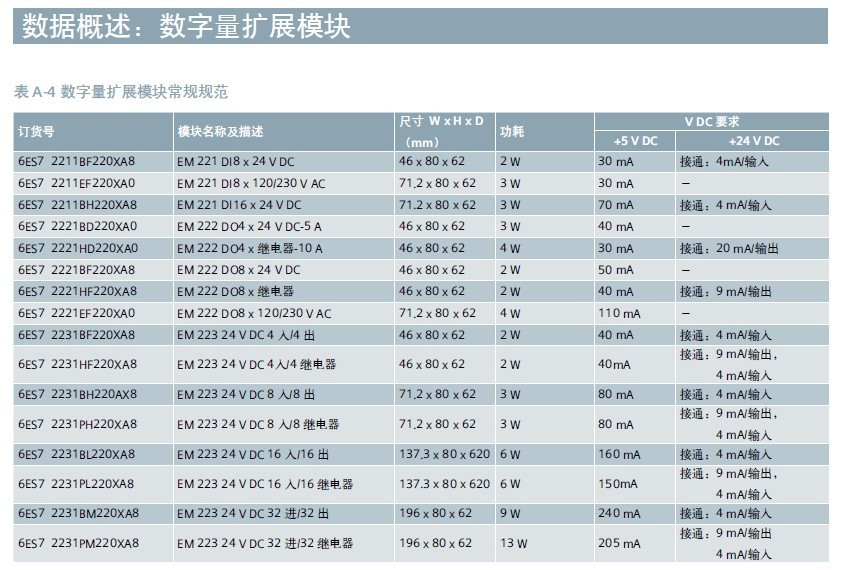Click 71.2 x 80 x 62 in 6ES7 2211EF220XA0 row
Viewport: 842px width, 570px height.
click(x=437, y=183)
